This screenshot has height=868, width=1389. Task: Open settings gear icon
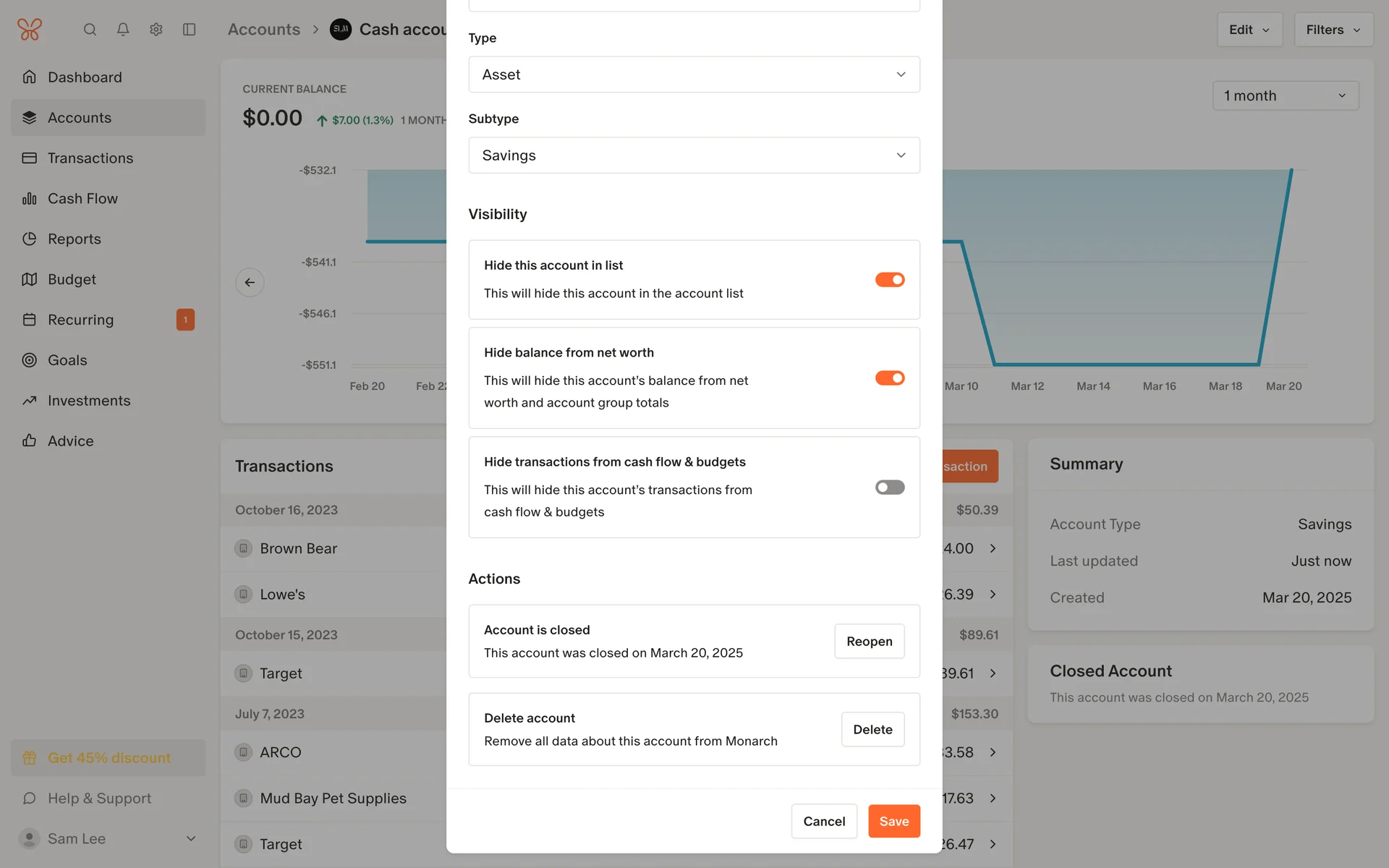pyautogui.click(x=156, y=30)
